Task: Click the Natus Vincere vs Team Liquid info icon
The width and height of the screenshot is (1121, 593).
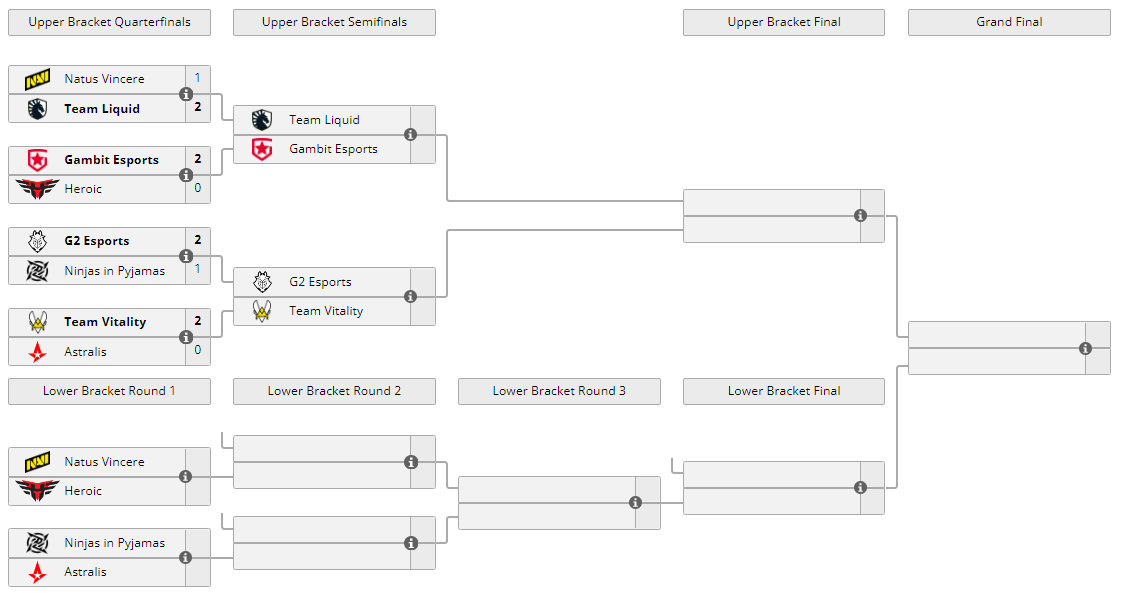Action: tap(186, 94)
